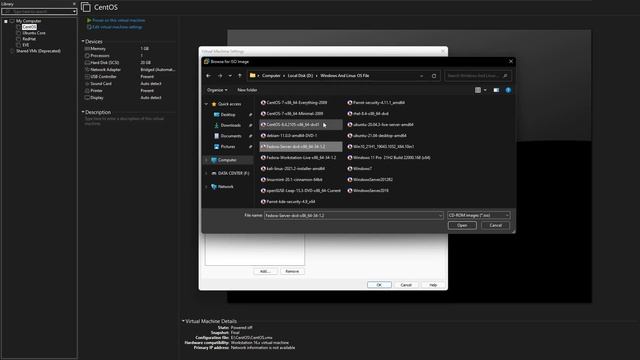Click Edit virtual machine settings link
The width and height of the screenshot is (640, 360).
(115, 27)
